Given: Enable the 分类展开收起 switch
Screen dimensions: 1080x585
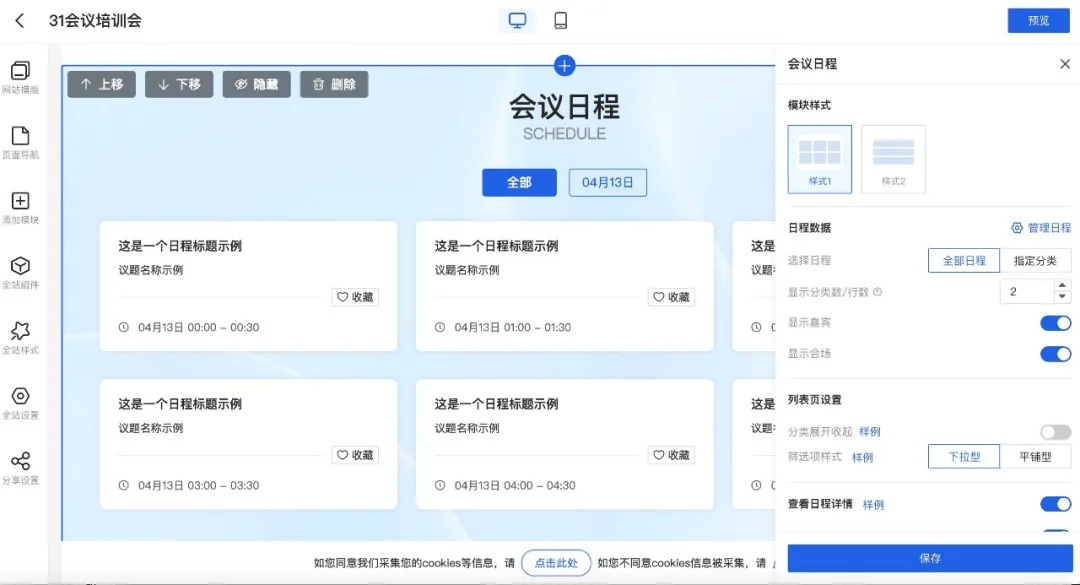Looking at the screenshot, I should [x=1055, y=432].
